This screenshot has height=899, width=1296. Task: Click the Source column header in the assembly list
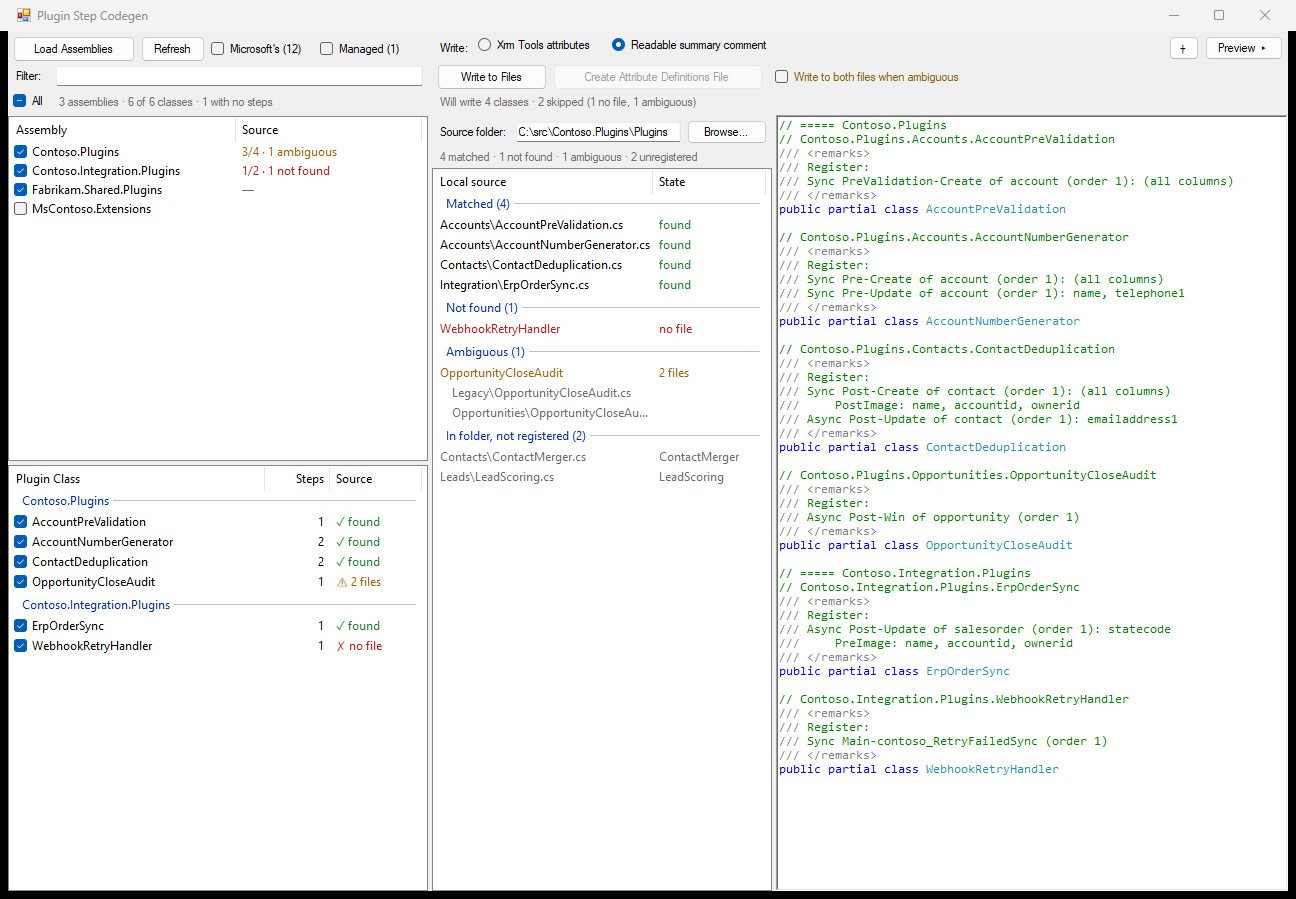(x=330, y=130)
